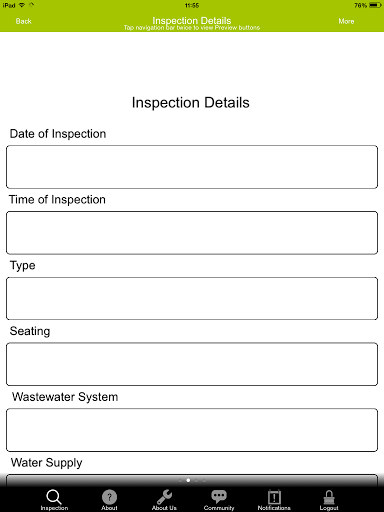The image size is (384, 512).
Task: Select the Date of Inspection field
Action: click(x=192, y=167)
